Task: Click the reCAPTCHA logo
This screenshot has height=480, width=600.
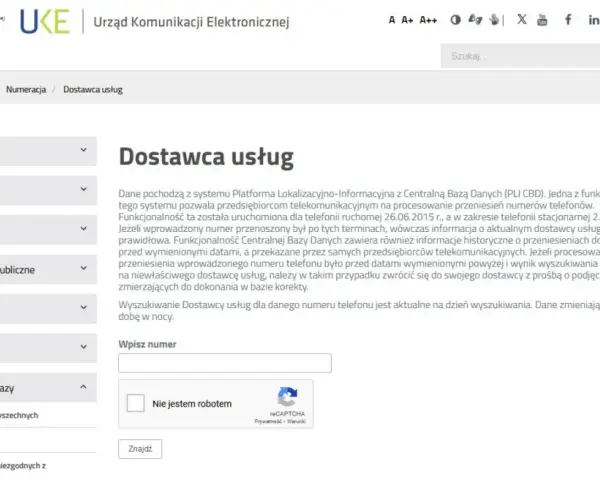Action: click(x=287, y=396)
